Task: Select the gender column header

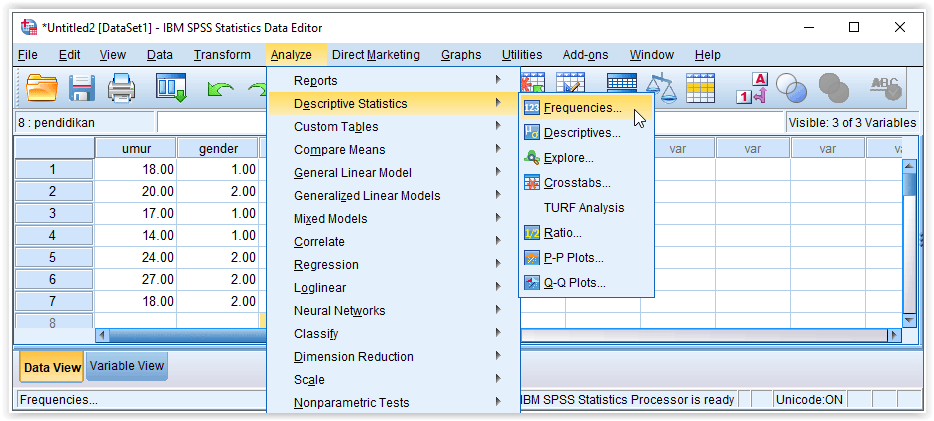Action: coord(218,148)
